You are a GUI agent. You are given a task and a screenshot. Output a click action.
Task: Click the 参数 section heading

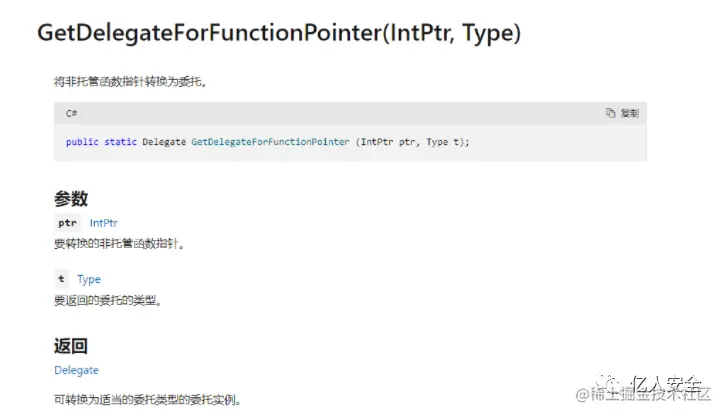tap(71, 199)
